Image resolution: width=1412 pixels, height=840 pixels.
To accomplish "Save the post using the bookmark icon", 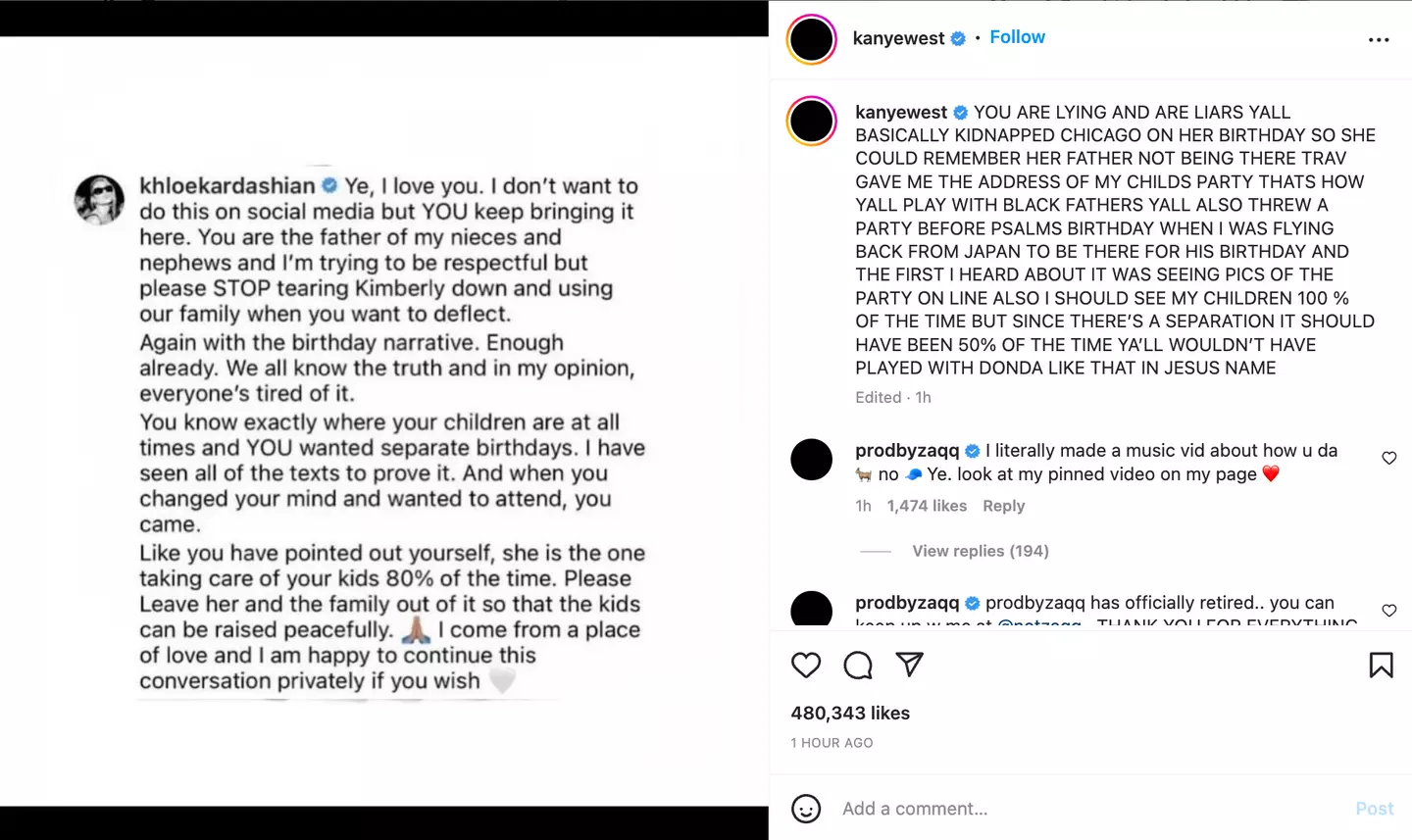I will [x=1382, y=666].
